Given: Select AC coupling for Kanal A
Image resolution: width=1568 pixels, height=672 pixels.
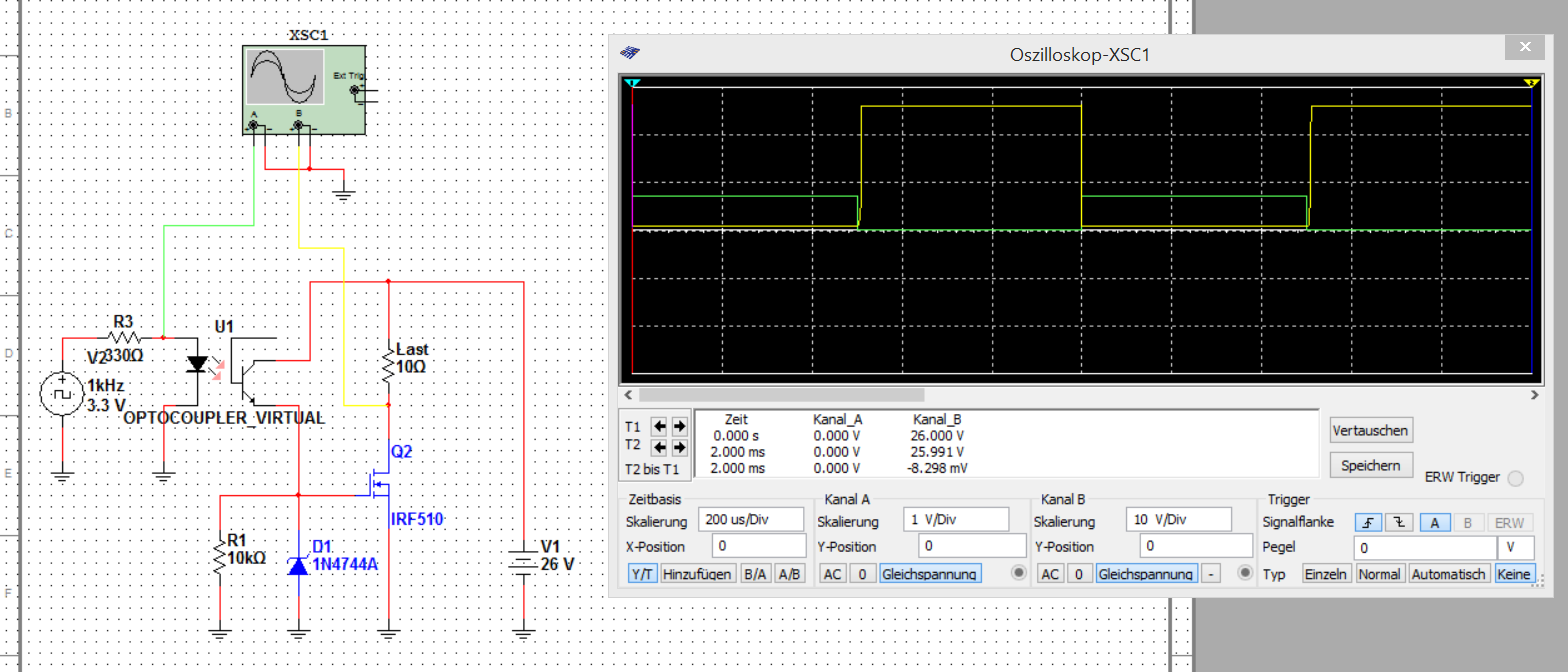Looking at the screenshot, I should tap(833, 574).
